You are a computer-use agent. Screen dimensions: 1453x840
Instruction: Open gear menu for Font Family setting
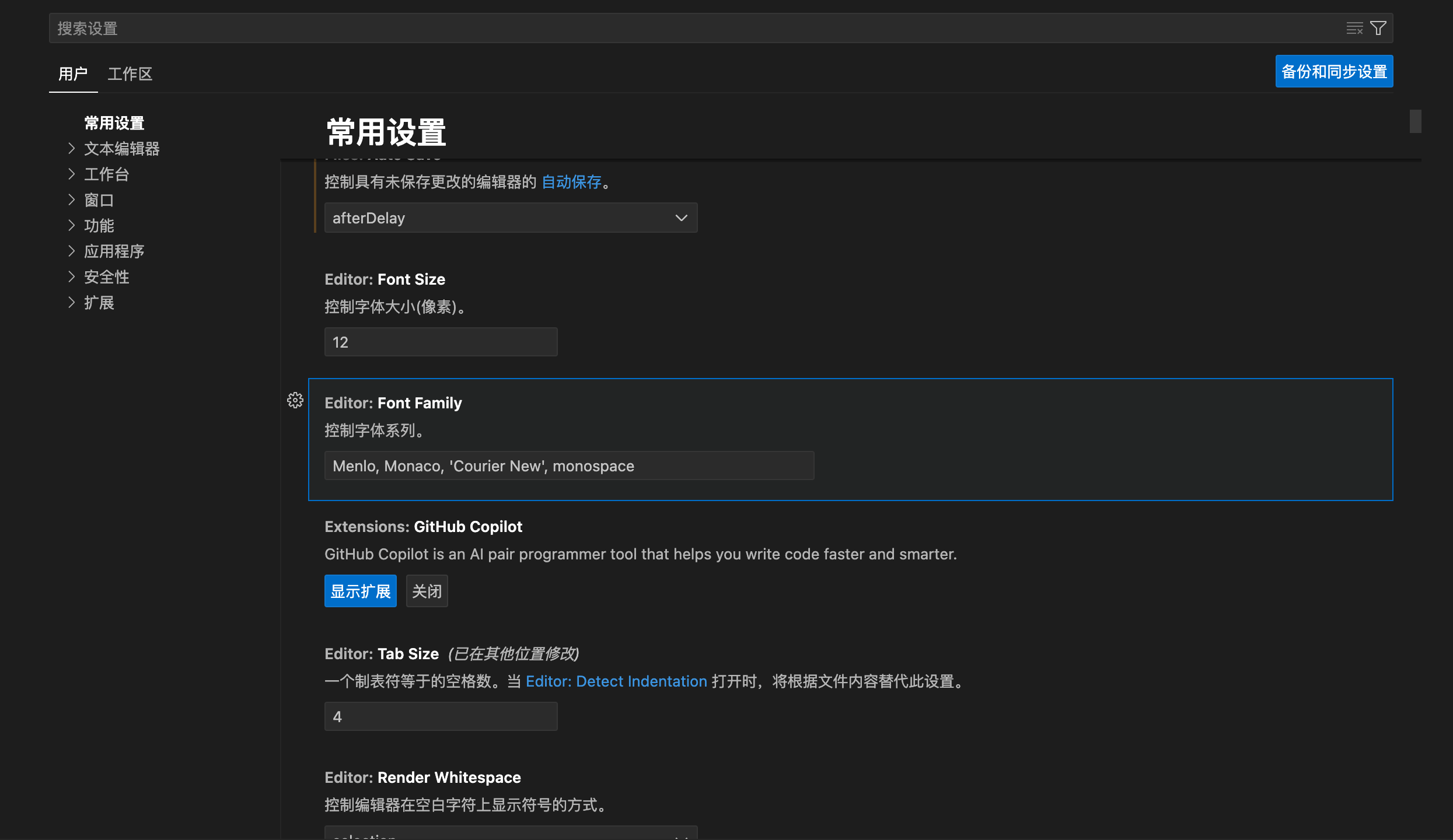[295, 400]
